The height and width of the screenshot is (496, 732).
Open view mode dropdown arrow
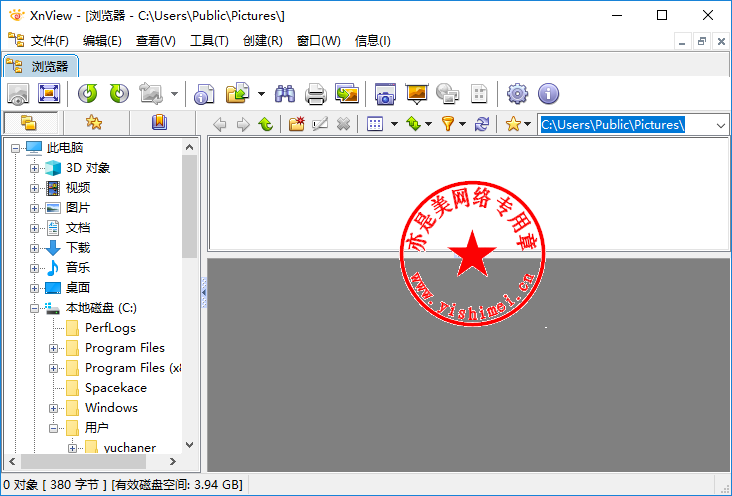(394, 124)
